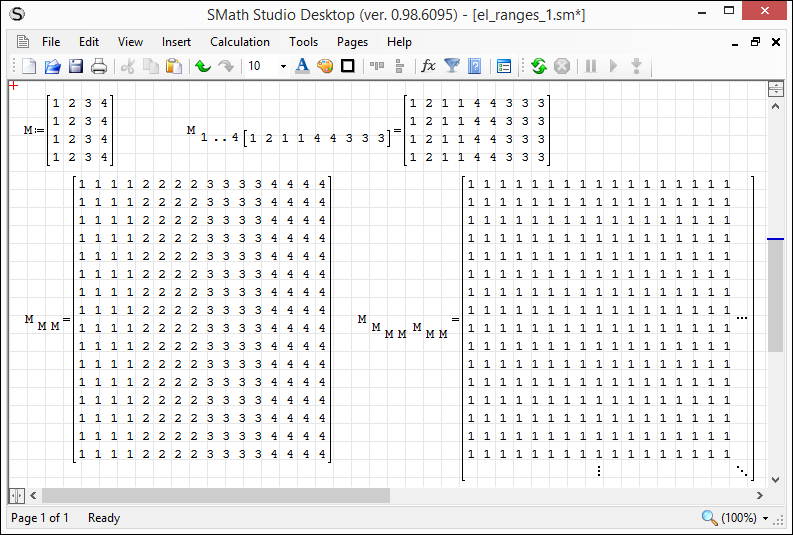Open a file with the folder icon

pos(52,66)
